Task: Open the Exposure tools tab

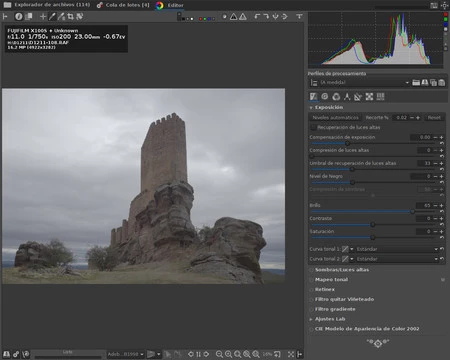Action: point(313,97)
